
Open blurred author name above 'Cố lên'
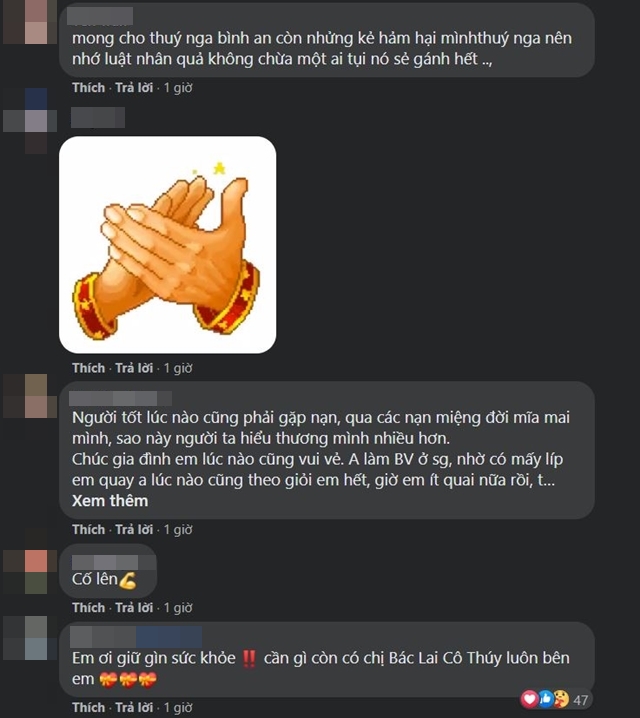(105, 562)
